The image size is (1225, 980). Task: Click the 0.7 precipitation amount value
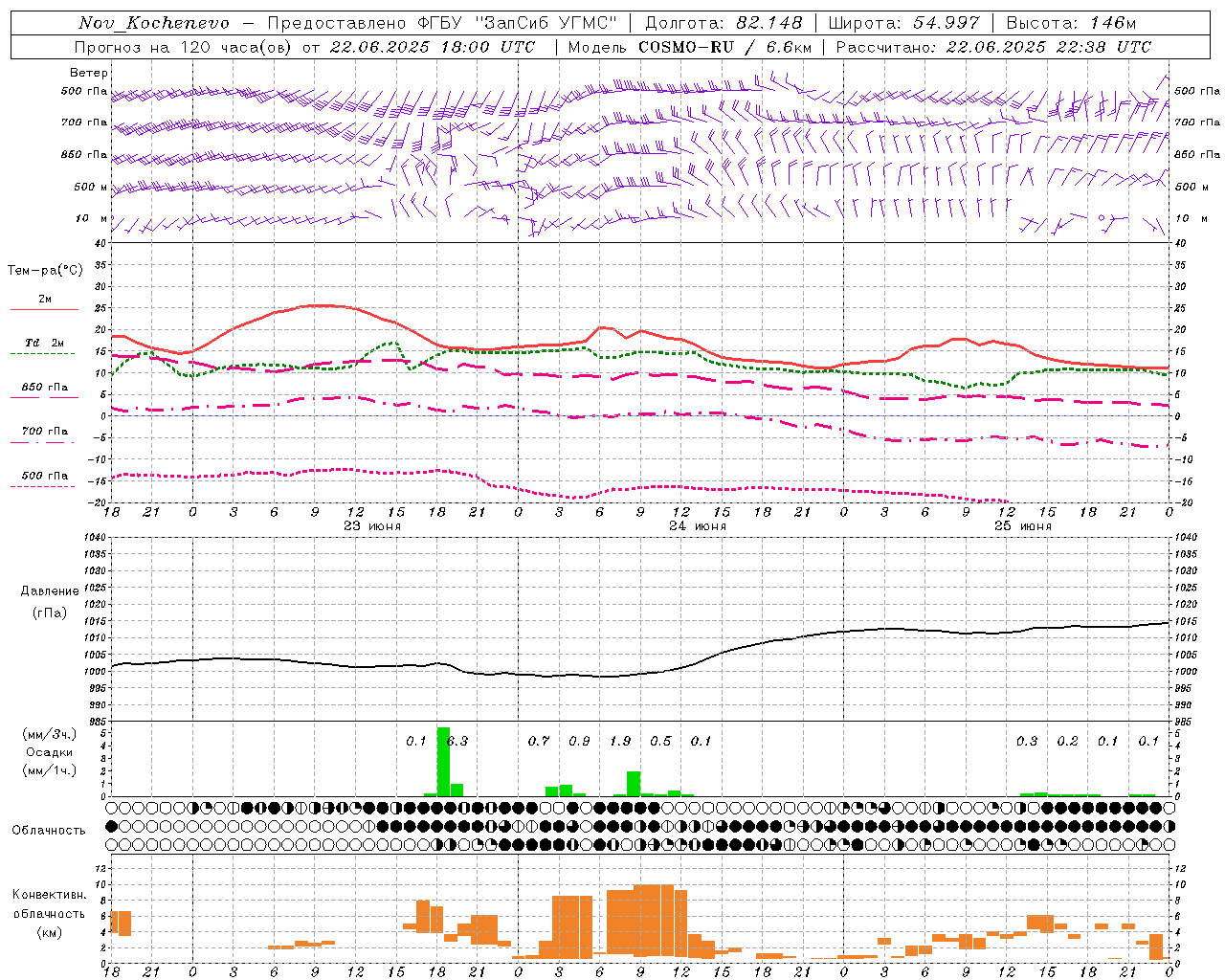click(539, 742)
